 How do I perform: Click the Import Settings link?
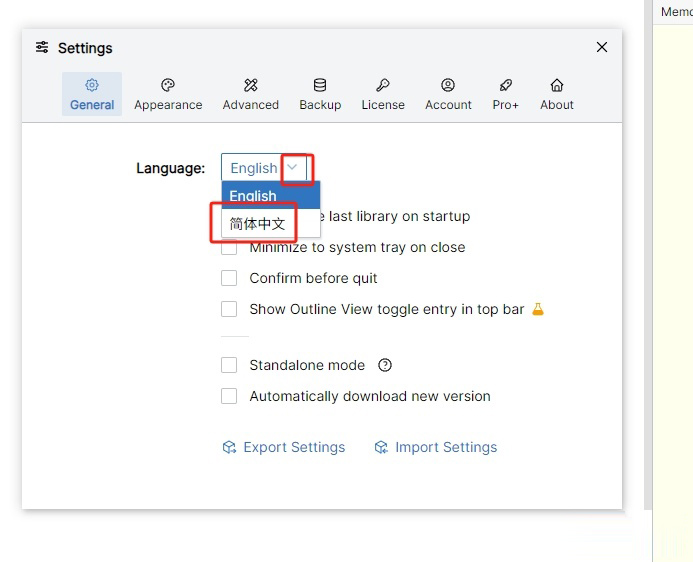click(436, 447)
